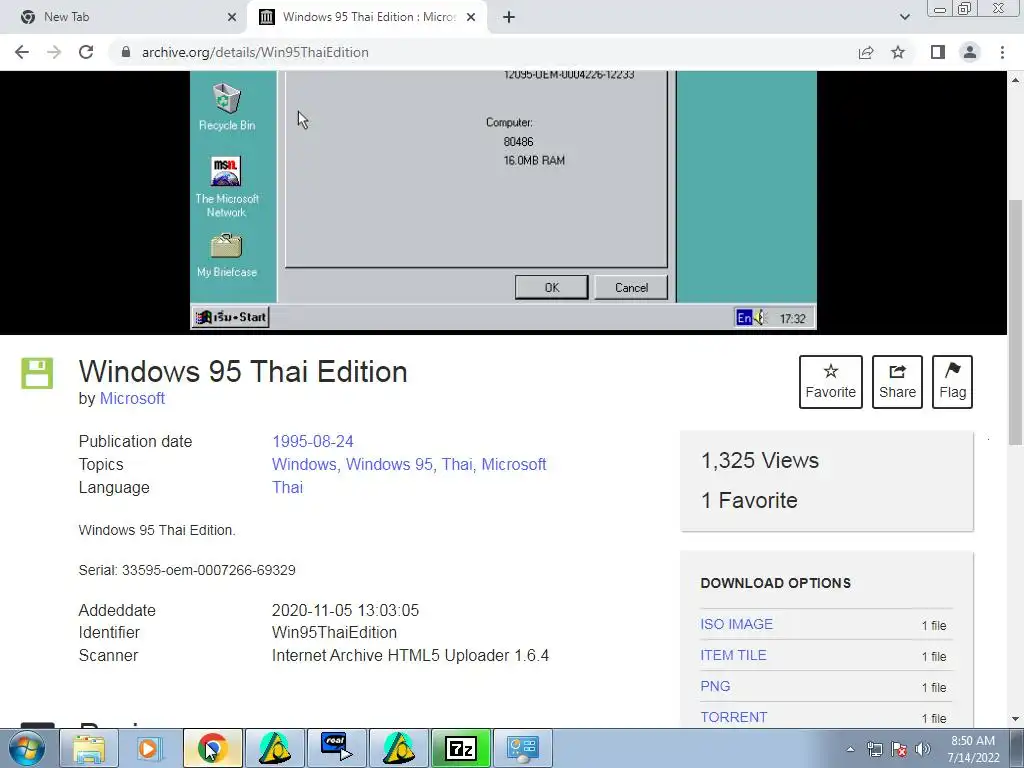This screenshot has height=768, width=1024.
Task: Open the Chrome profile avatar
Action: (970, 52)
